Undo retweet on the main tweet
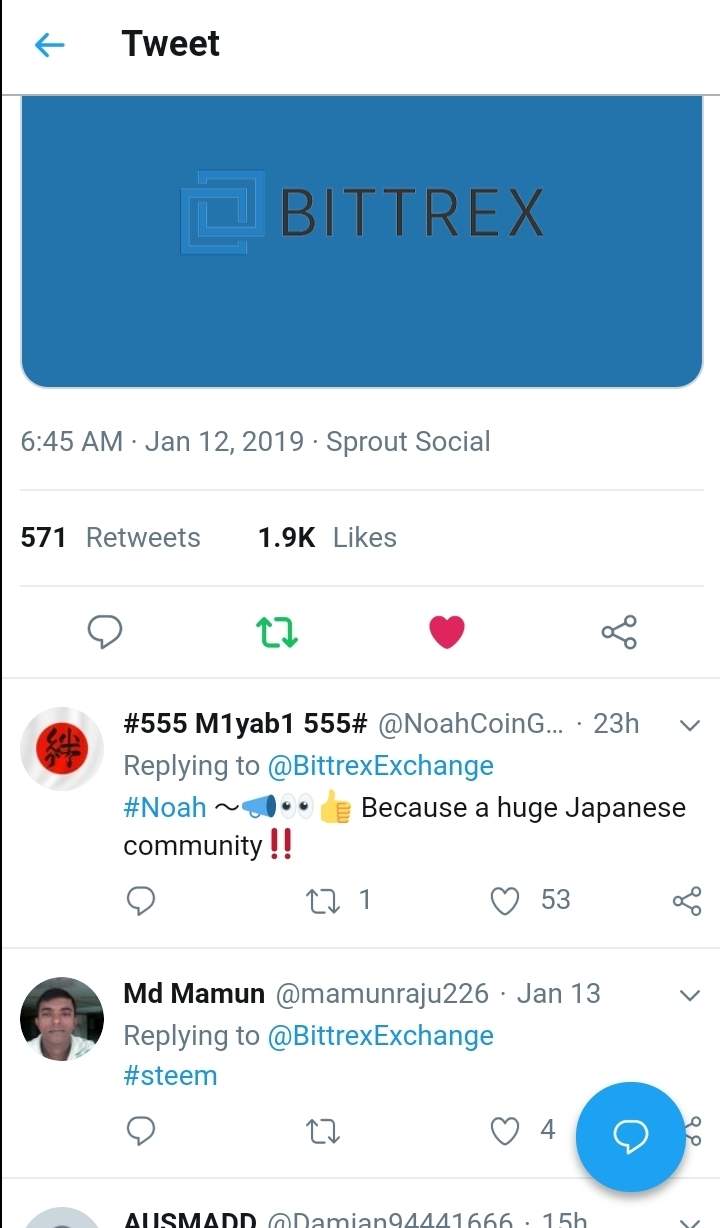 tap(277, 632)
